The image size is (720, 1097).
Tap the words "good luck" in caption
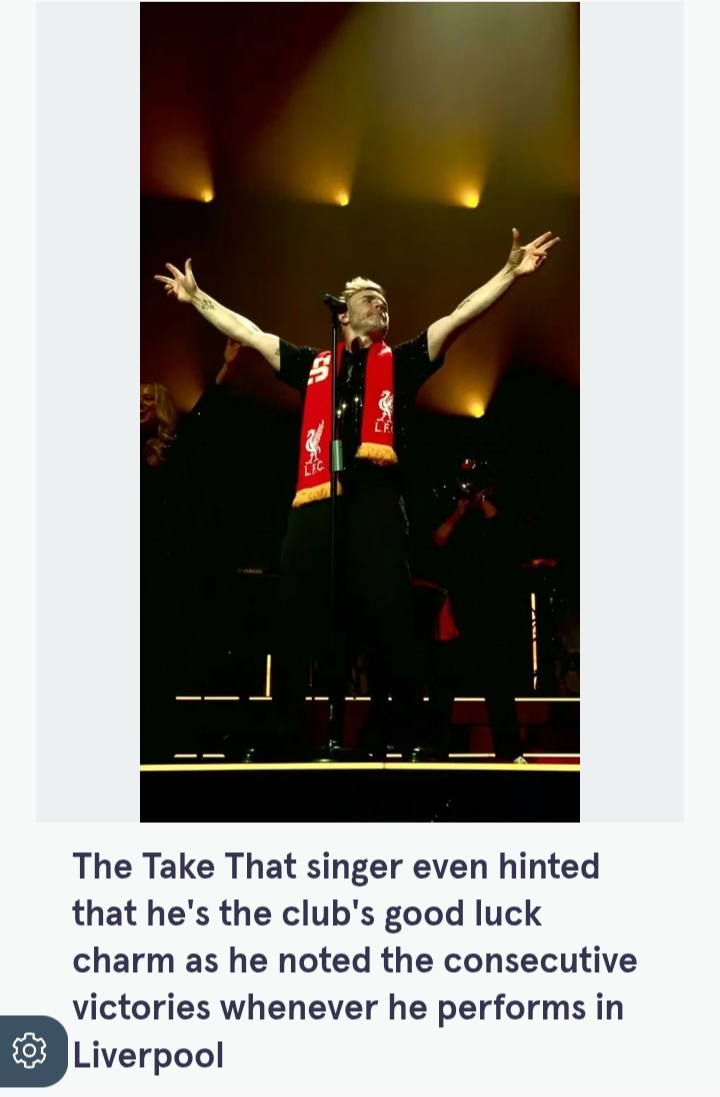point(463,914)
